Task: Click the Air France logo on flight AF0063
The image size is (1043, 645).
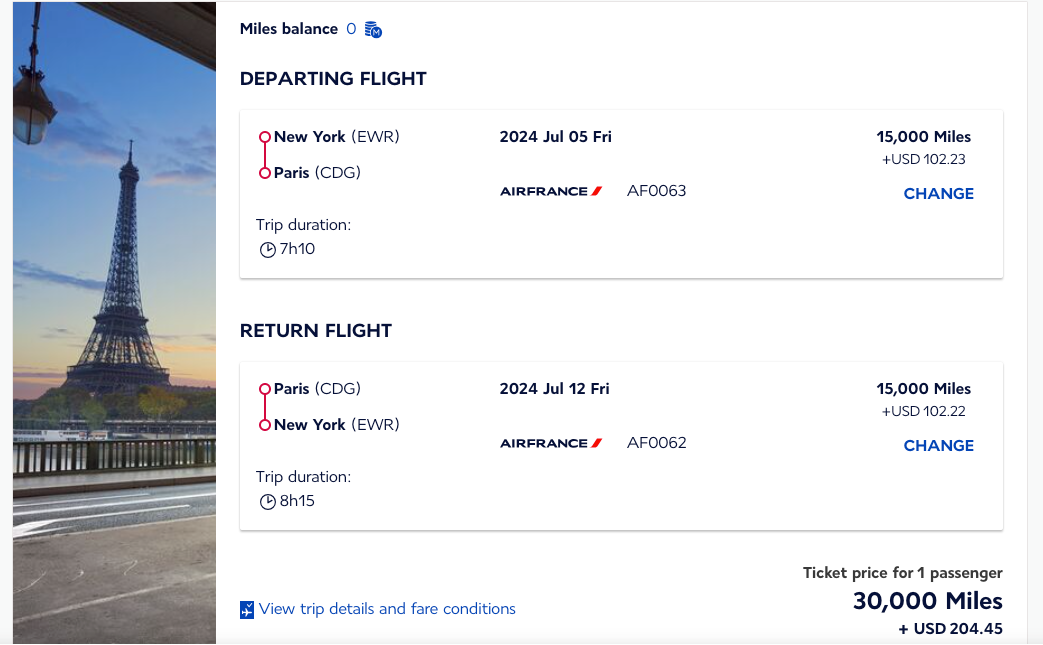Action: [x=551, y=190]
